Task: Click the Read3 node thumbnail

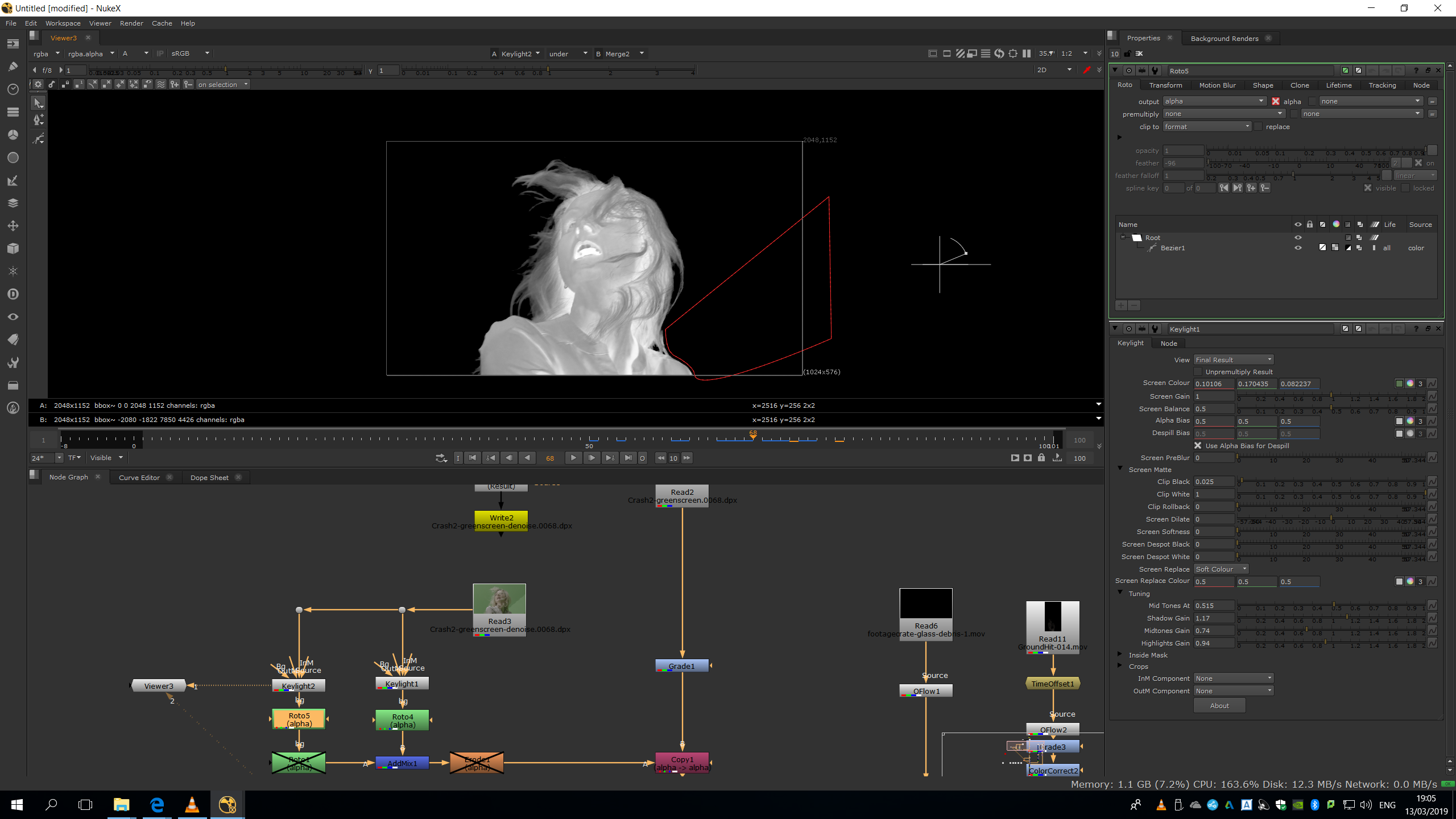Action: [499, 599]
